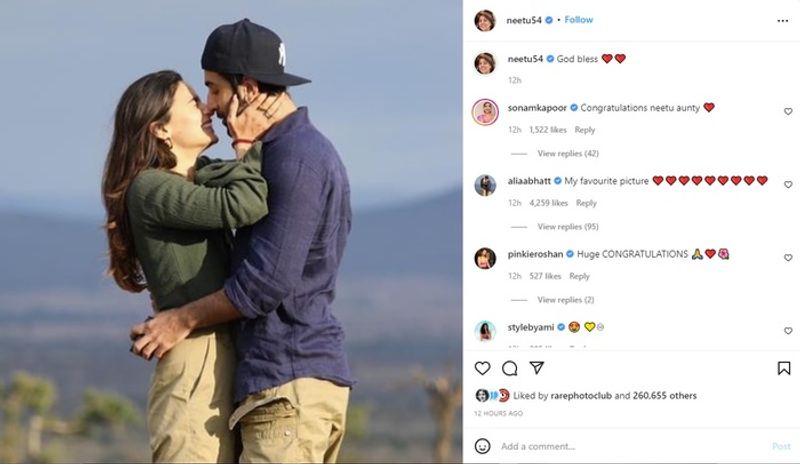The width and height of the screenshot is (800, 464).
Task: Like pinkieroshan's comment
Action: pos(788,258)
